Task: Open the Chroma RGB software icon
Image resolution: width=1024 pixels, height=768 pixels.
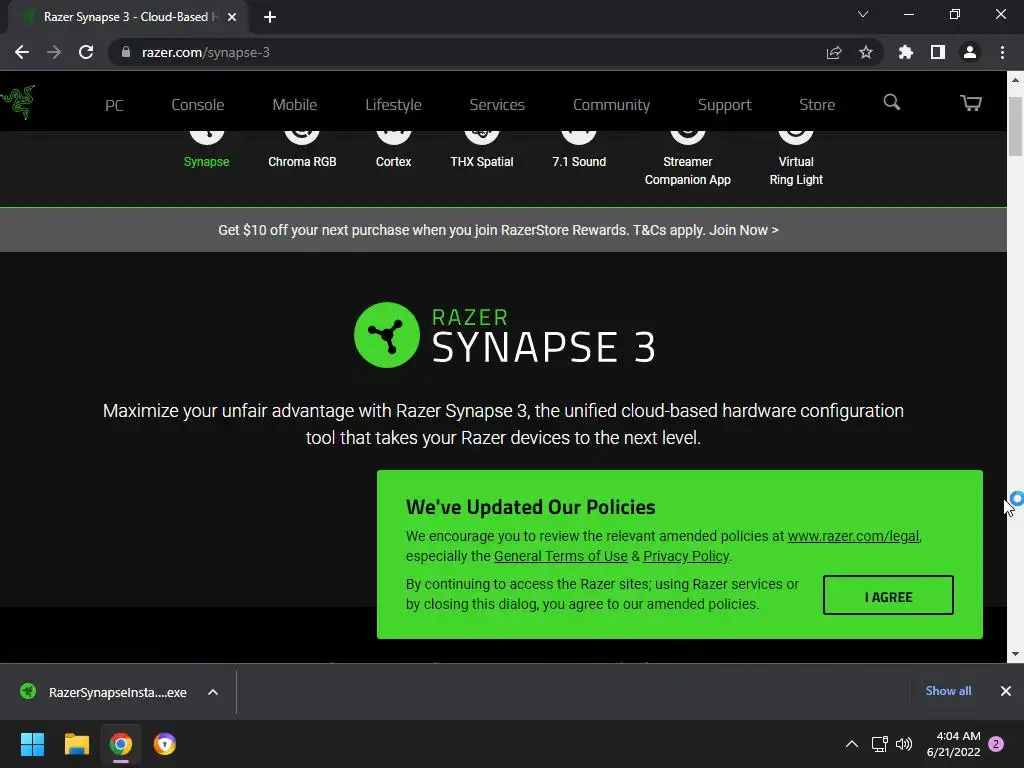Action: pos(302,136)
